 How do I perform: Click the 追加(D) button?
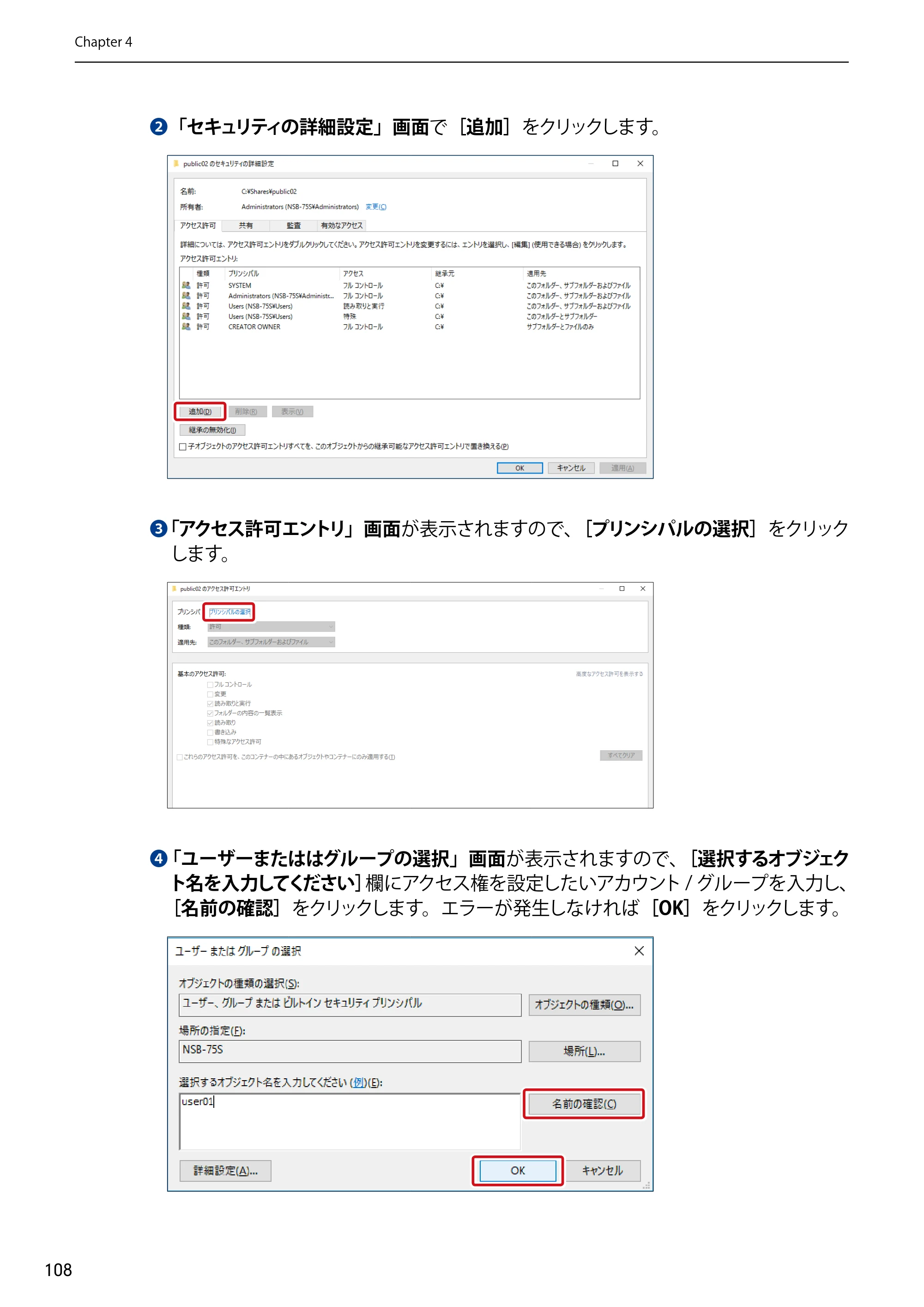pyautogui.click(x=200, y=412)
